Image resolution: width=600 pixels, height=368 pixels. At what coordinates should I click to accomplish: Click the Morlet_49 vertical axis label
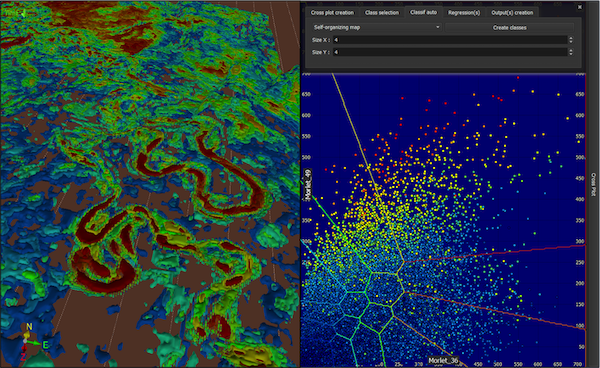[308, 184]
